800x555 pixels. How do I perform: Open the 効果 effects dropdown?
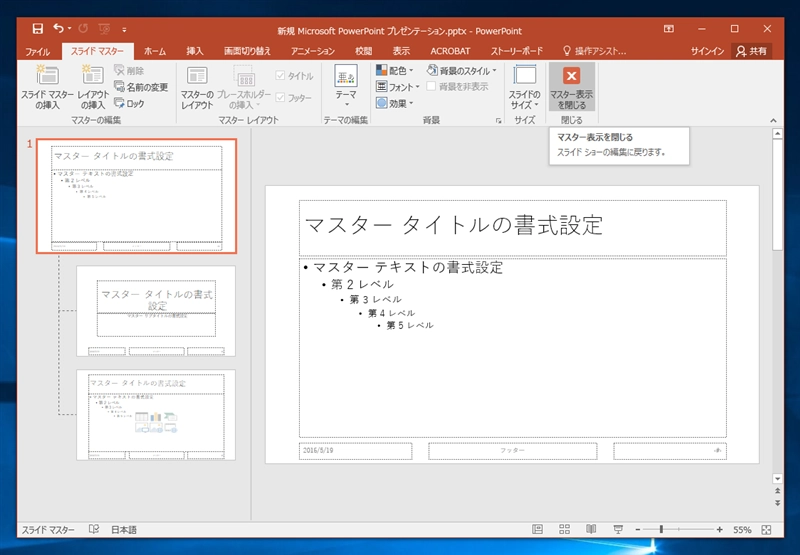coord(394,103)
